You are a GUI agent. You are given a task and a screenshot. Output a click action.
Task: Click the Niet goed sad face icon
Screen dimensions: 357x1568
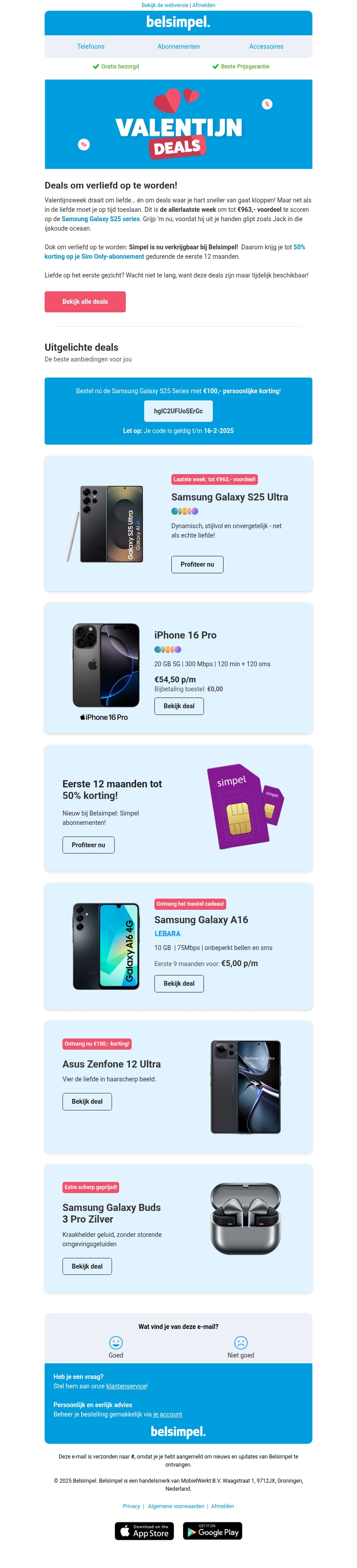(241, 1342)
